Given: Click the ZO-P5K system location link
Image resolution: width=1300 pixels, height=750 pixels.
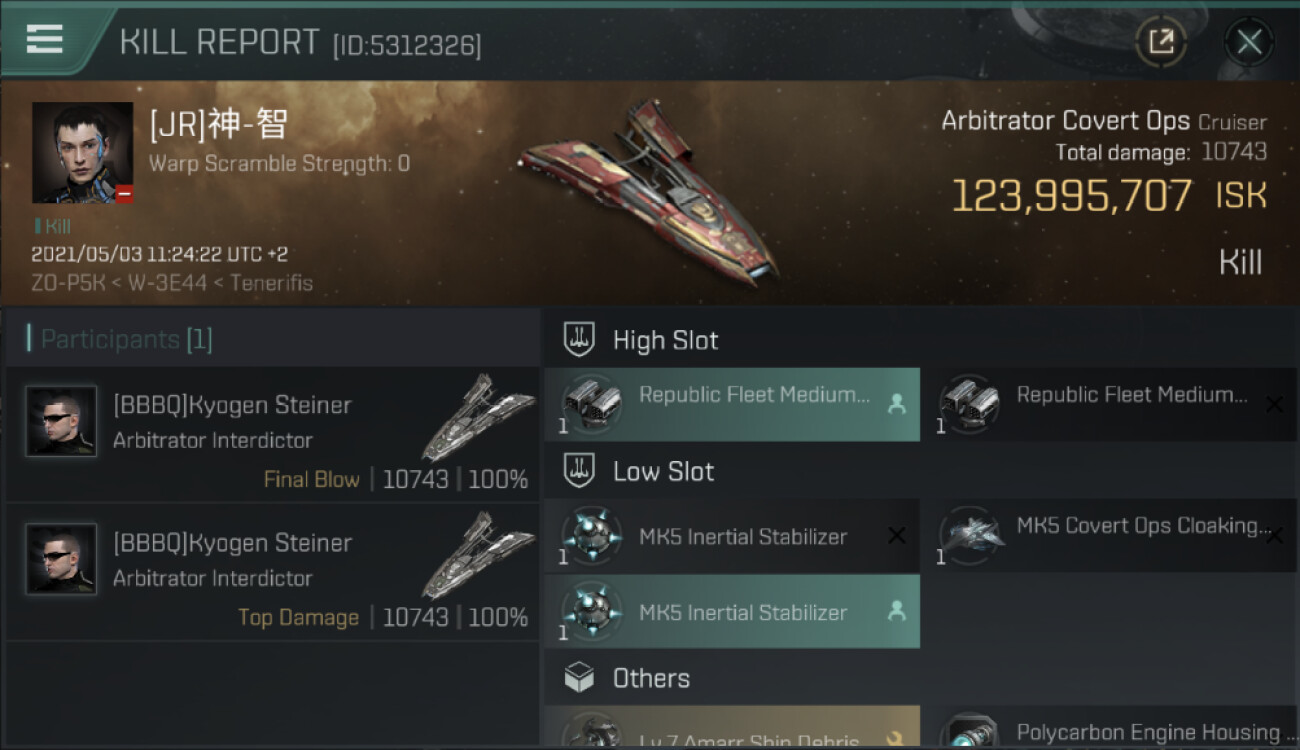Looking at the screenshot, I should [x=66, y=283].
